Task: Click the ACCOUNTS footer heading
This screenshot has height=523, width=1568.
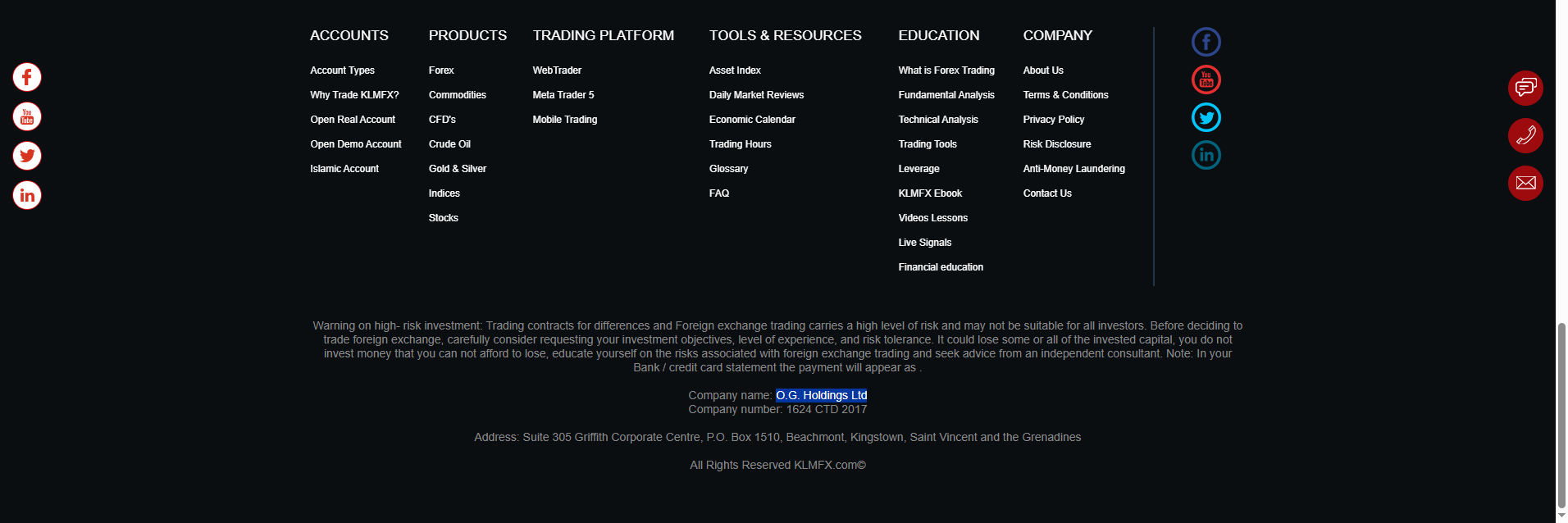Action: pos(349,35)
